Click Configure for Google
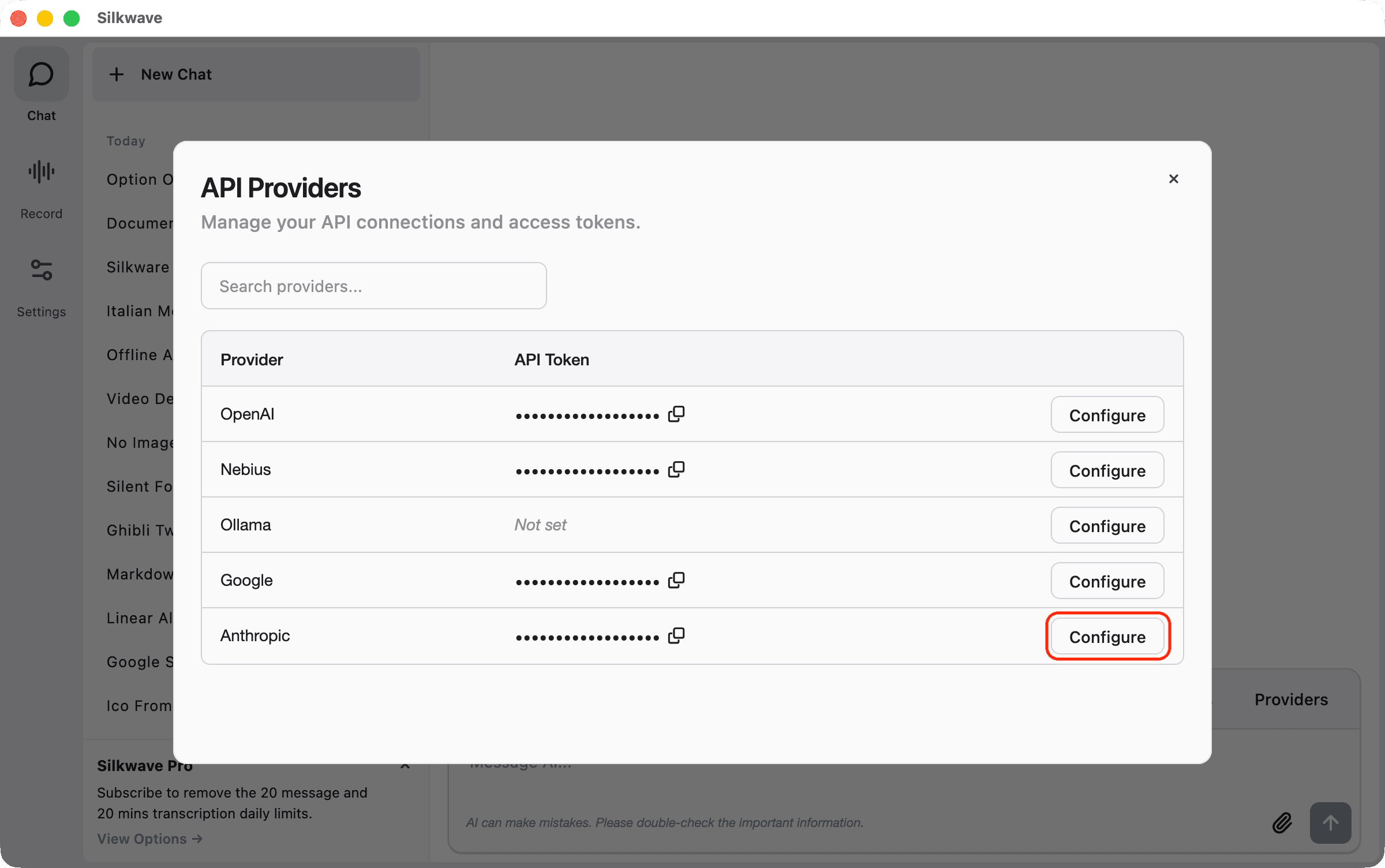Viewport: 1385px width, 868px height. click(1107, 581)
